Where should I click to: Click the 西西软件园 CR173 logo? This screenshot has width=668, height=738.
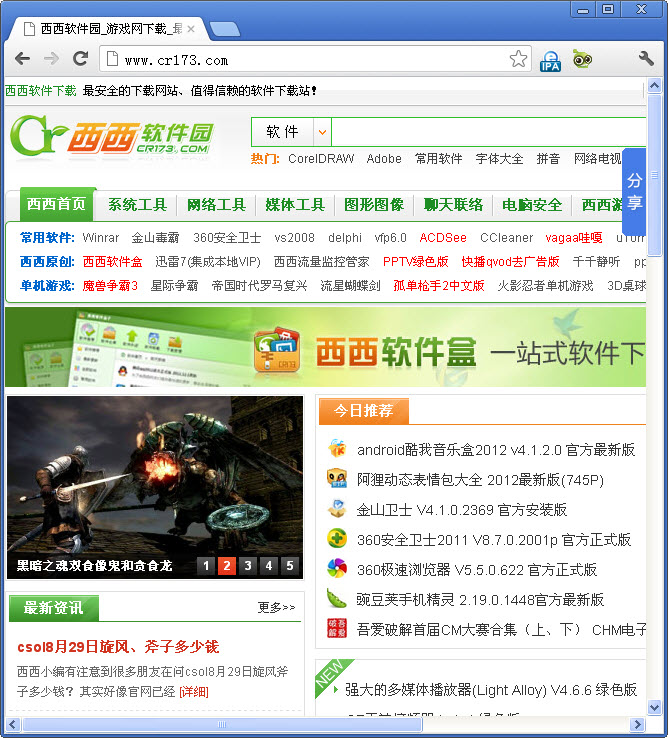112,137
